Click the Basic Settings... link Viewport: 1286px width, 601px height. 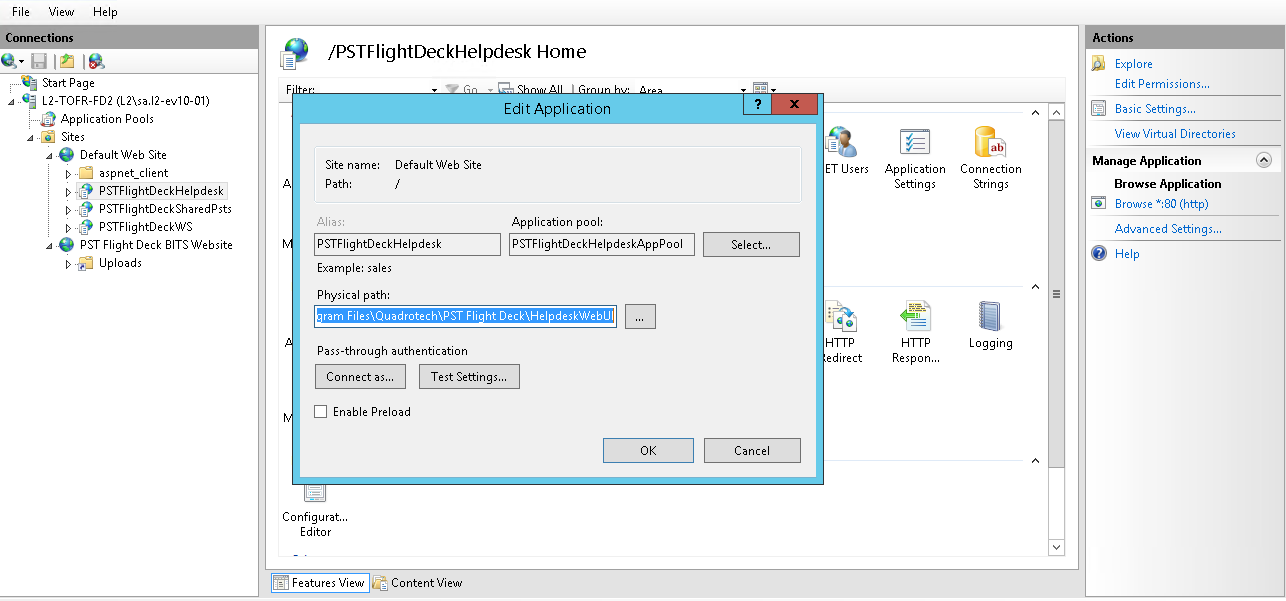click(x=1155, y=109)
